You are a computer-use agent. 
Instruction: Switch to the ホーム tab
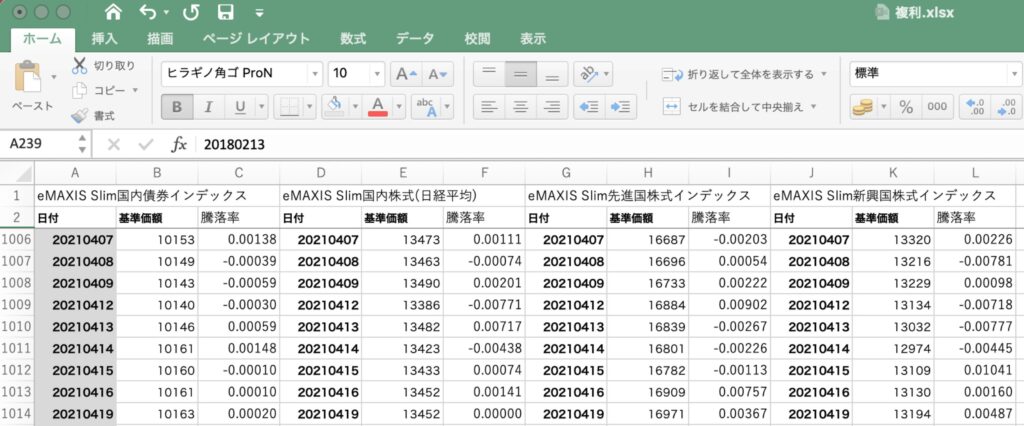pyautogui.click(x=42, y=39)
